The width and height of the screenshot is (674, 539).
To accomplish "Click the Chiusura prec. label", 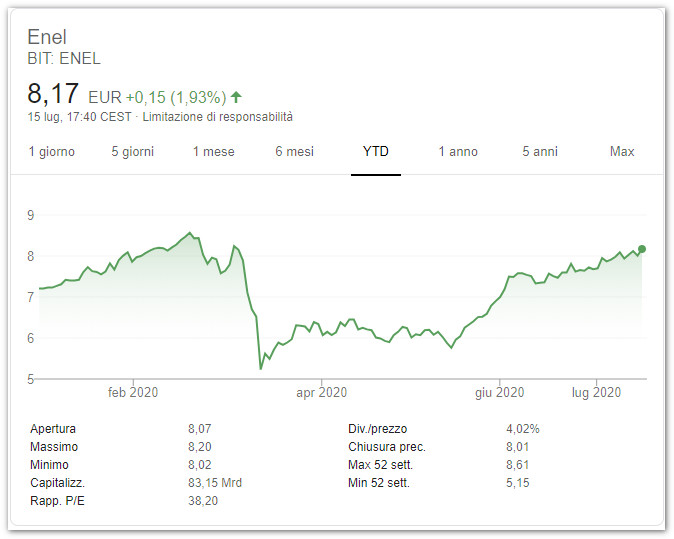I will tap(387, 447).
